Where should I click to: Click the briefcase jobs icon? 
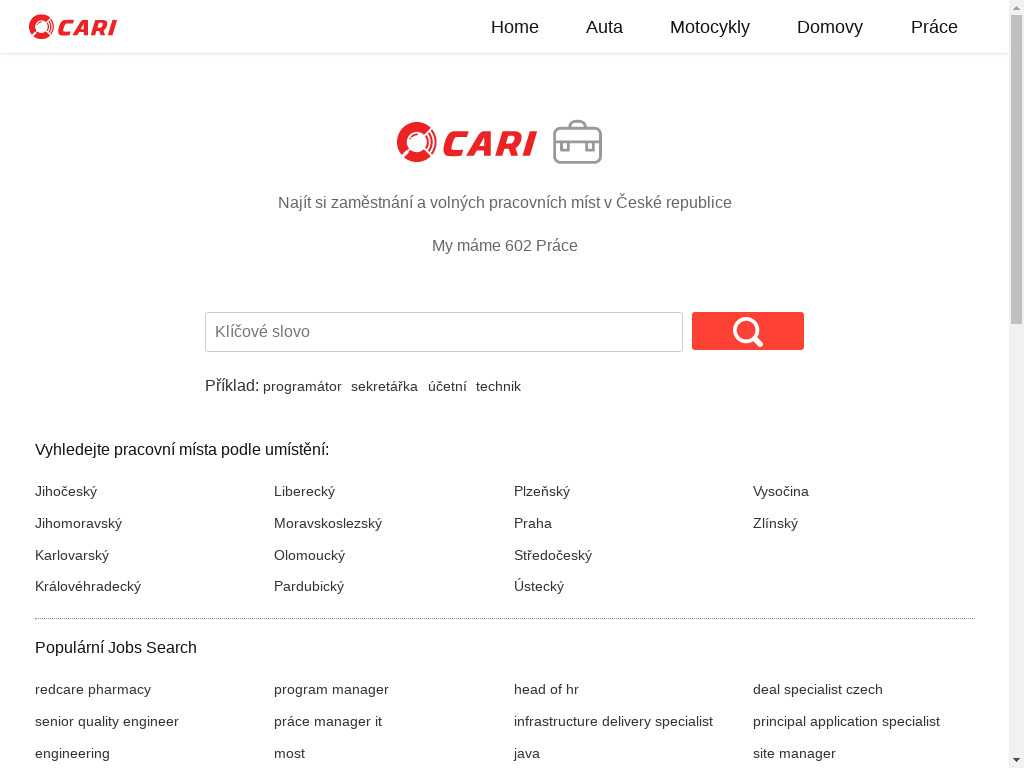[x=577, y=142]
